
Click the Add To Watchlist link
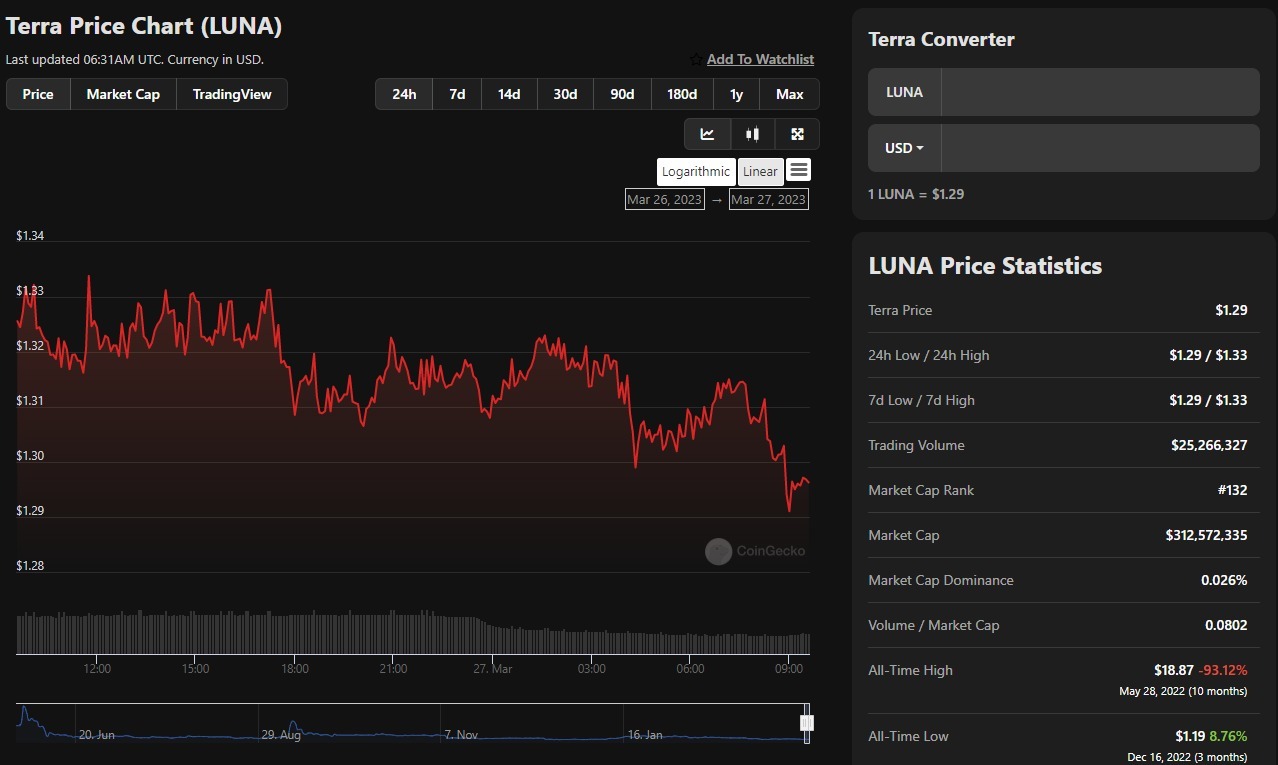(x=760, y=59)
